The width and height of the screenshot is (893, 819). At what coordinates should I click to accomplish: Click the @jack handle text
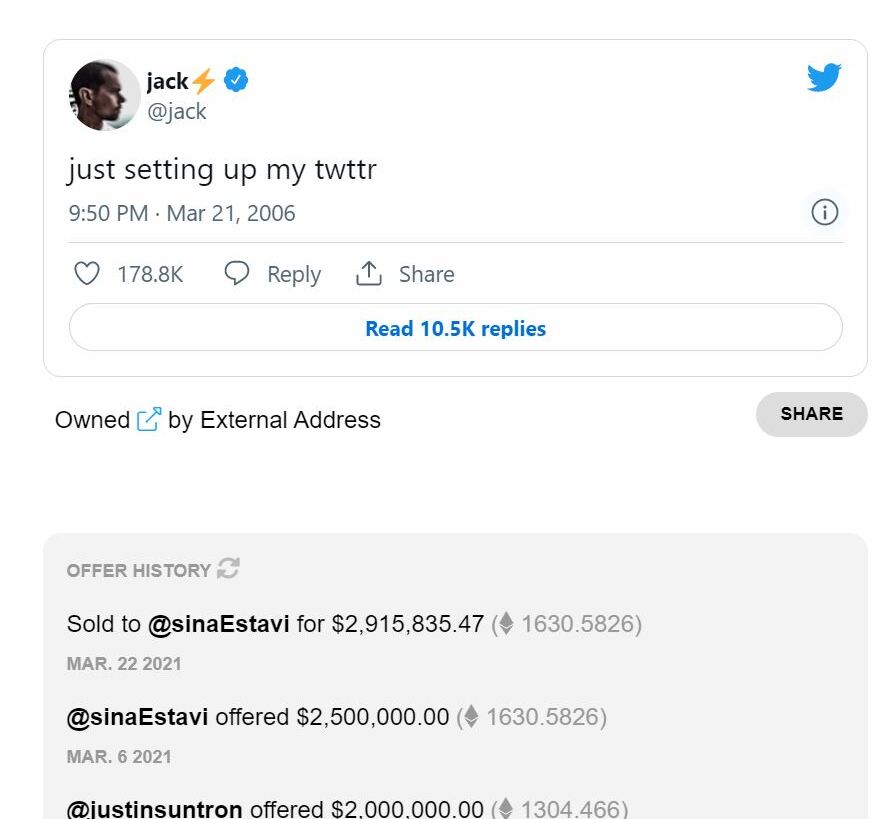click(176, 111)
